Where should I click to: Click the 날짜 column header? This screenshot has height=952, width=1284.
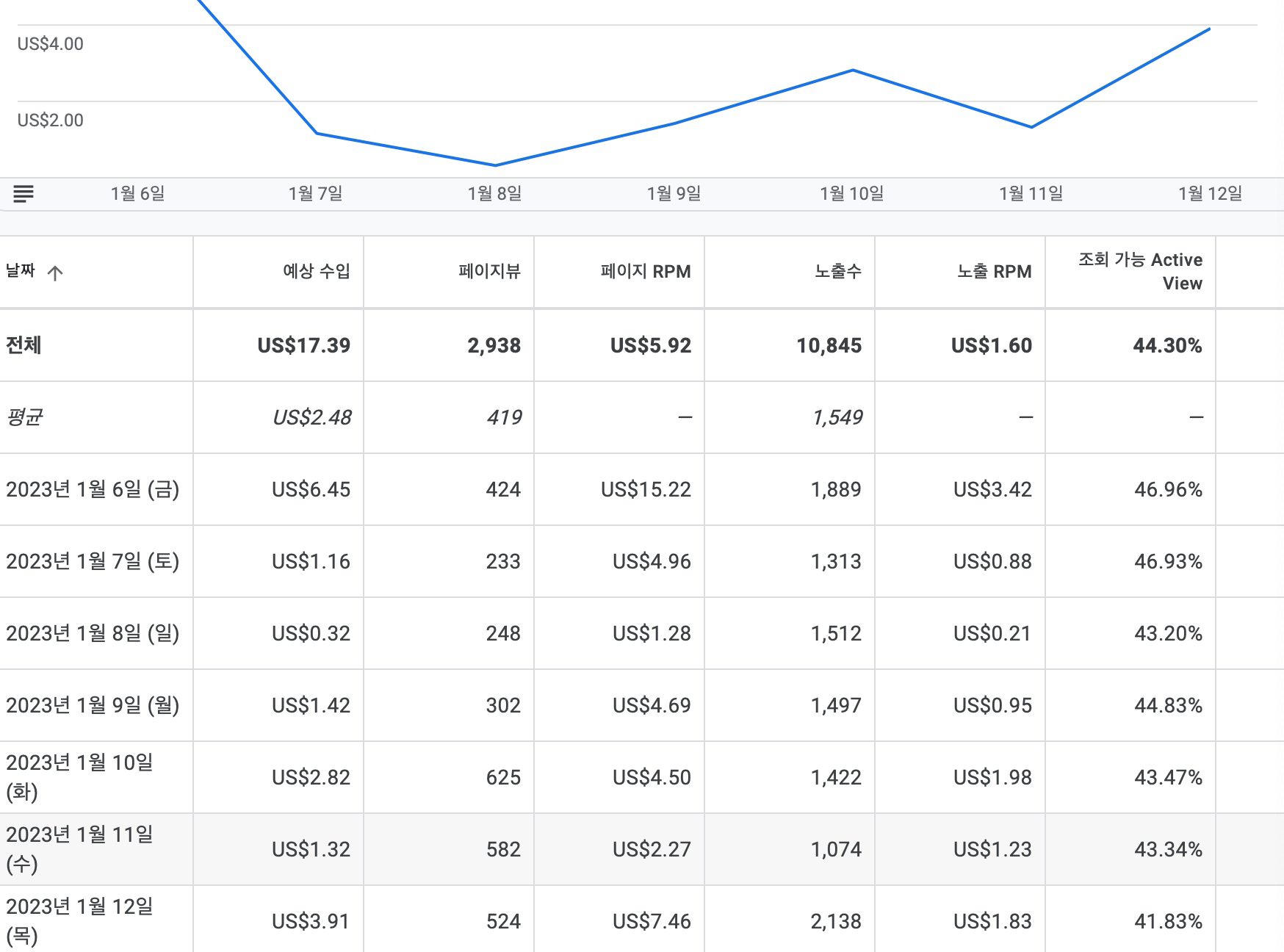click(21, 271)
